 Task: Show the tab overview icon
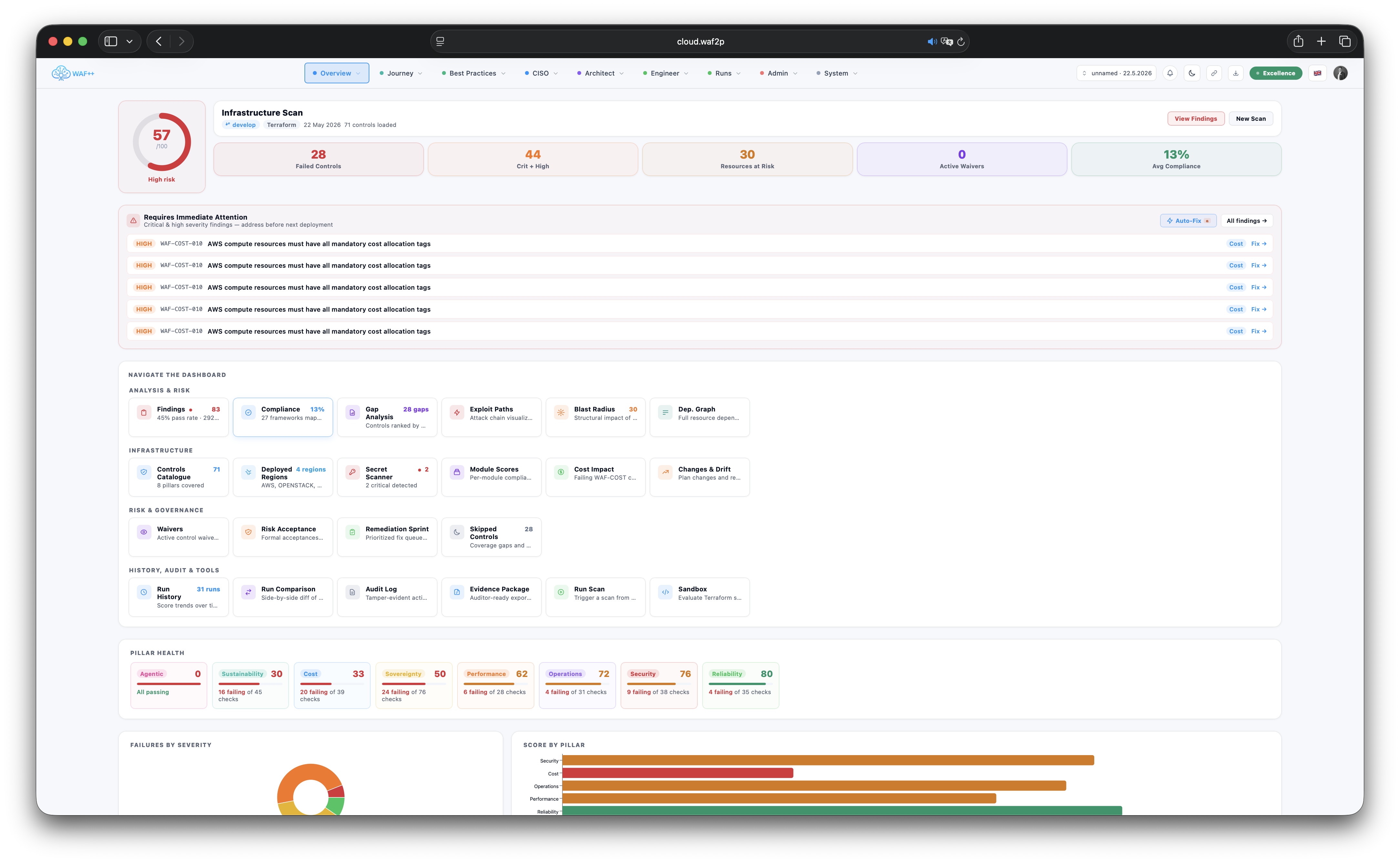[1345, 41]
